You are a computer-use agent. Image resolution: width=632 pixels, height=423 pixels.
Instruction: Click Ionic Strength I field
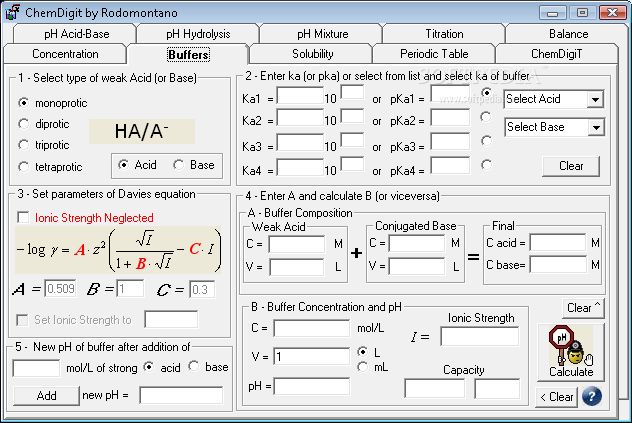[480, 336]
